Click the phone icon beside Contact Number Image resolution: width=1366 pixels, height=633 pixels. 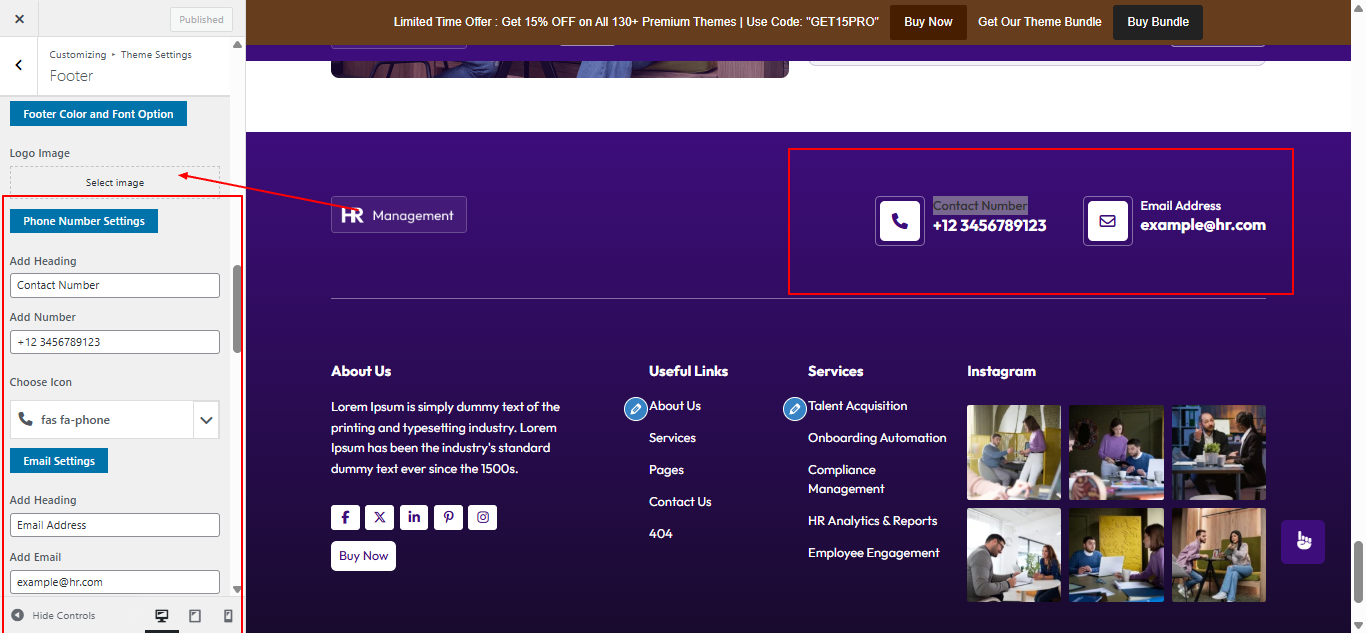tap(899, 221)
